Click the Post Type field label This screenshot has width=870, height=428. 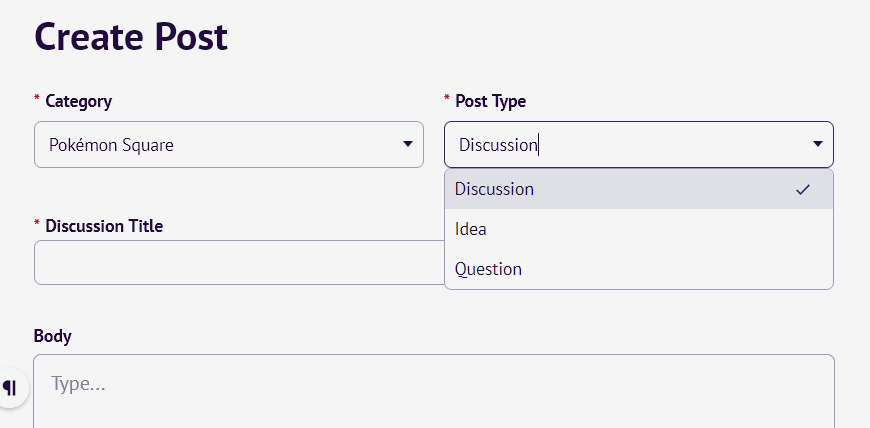pyautogui.click(x=490, y=102)
